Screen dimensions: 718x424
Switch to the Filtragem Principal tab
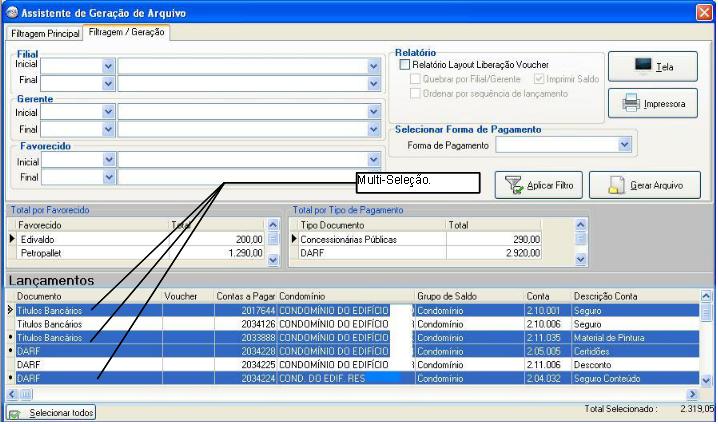pyautogui.click(x=44, y=33)
